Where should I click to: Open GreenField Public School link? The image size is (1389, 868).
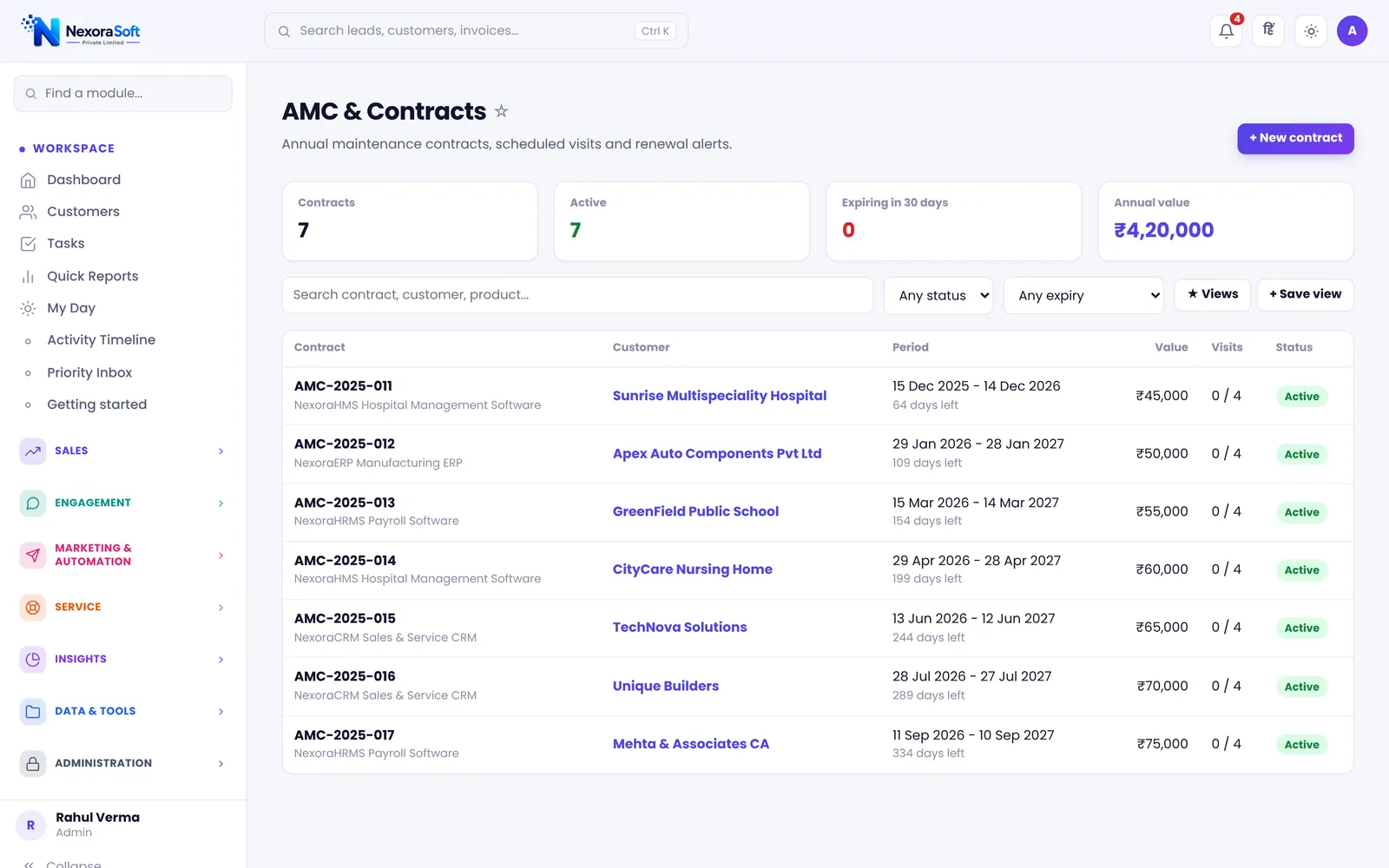click(695, 512)
